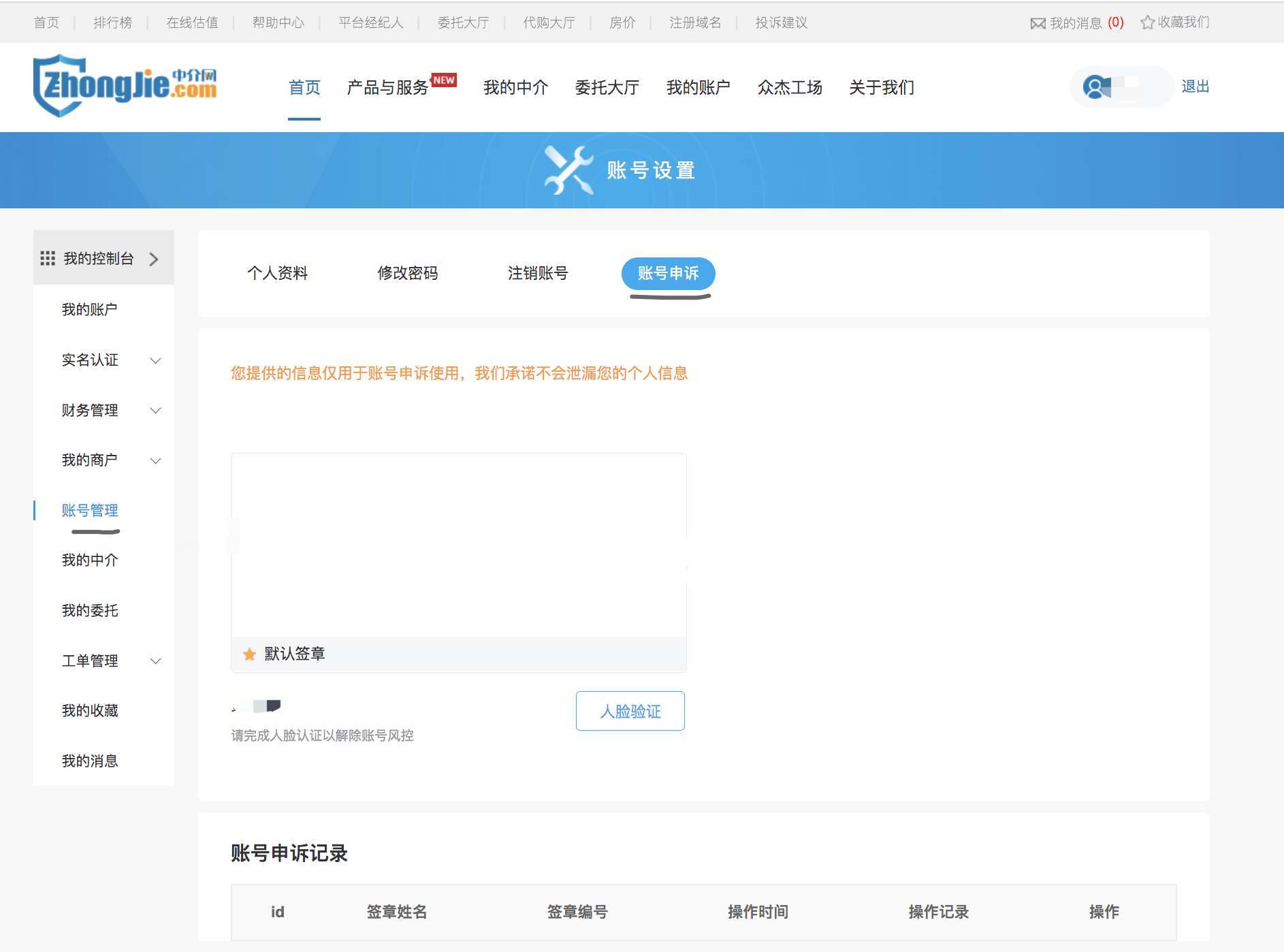Image resolution: width=1284 pixels, height=952 pixels.
Task: Open 我的账户 in the top navigation
Action: pyautogui.click(x=698, y=88)
